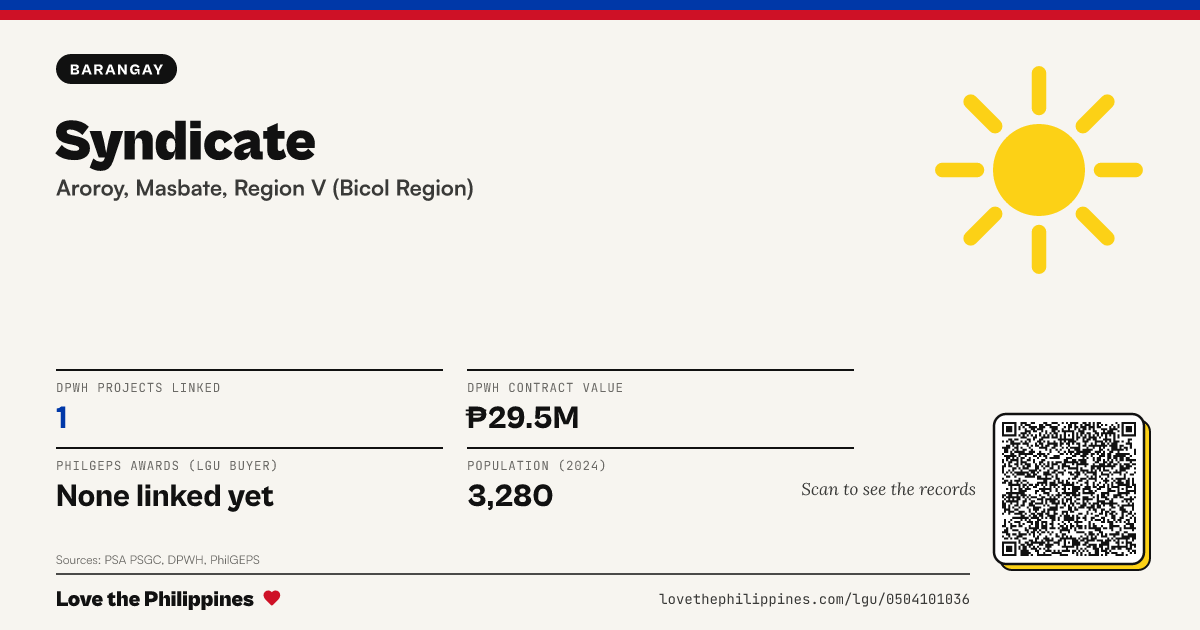Click the population figure 3,280
Image resolution: width=1200 pixels, height=630 pixels.
click(510, 495)
